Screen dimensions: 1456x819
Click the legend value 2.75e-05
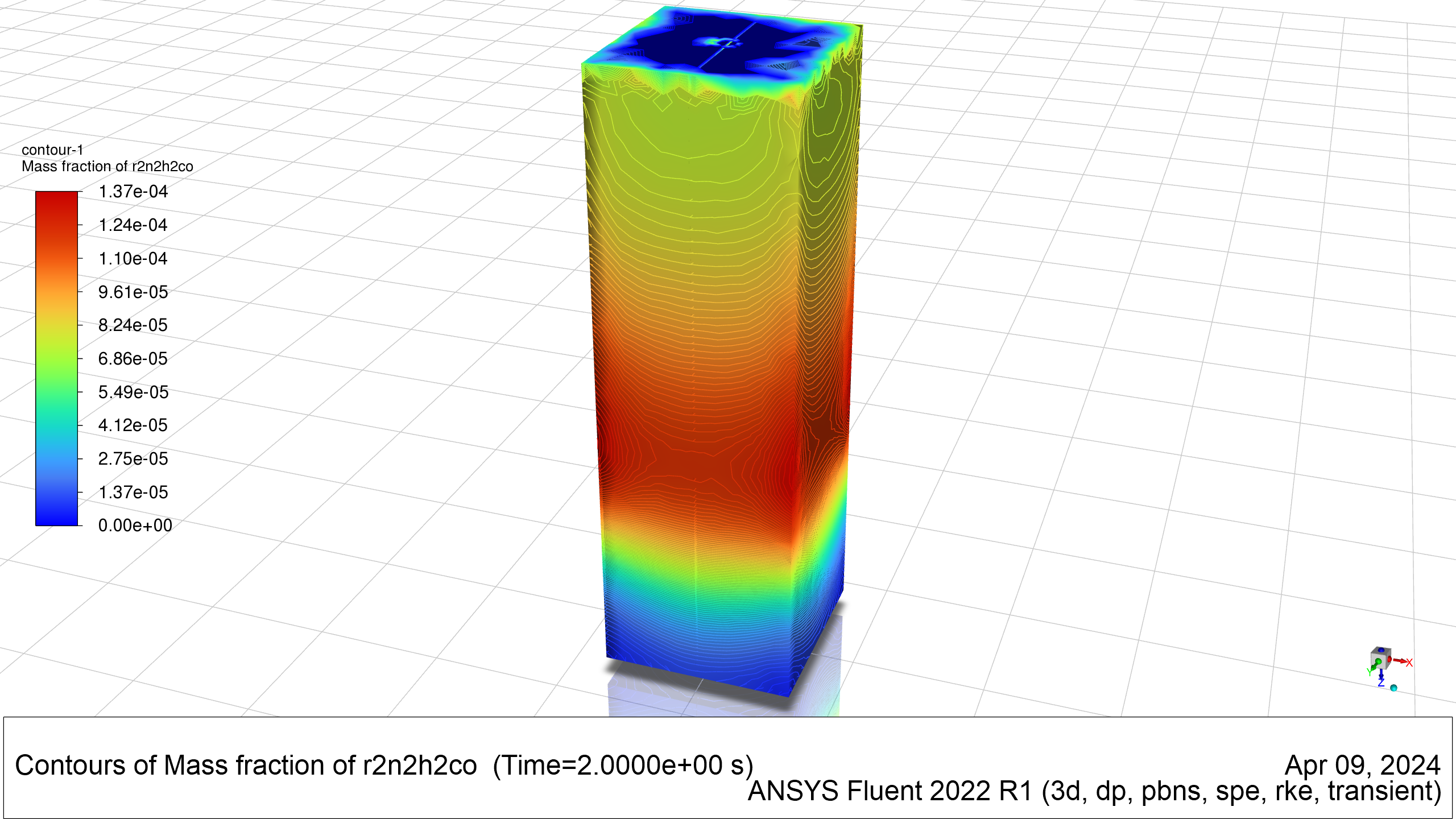tap(133, 459)
